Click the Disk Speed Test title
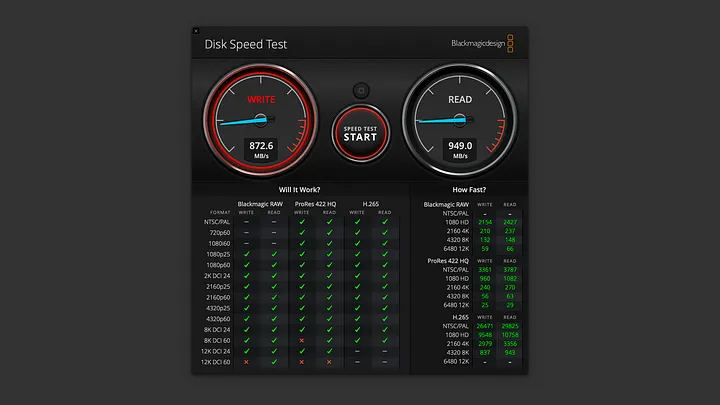 coord(246,44)
